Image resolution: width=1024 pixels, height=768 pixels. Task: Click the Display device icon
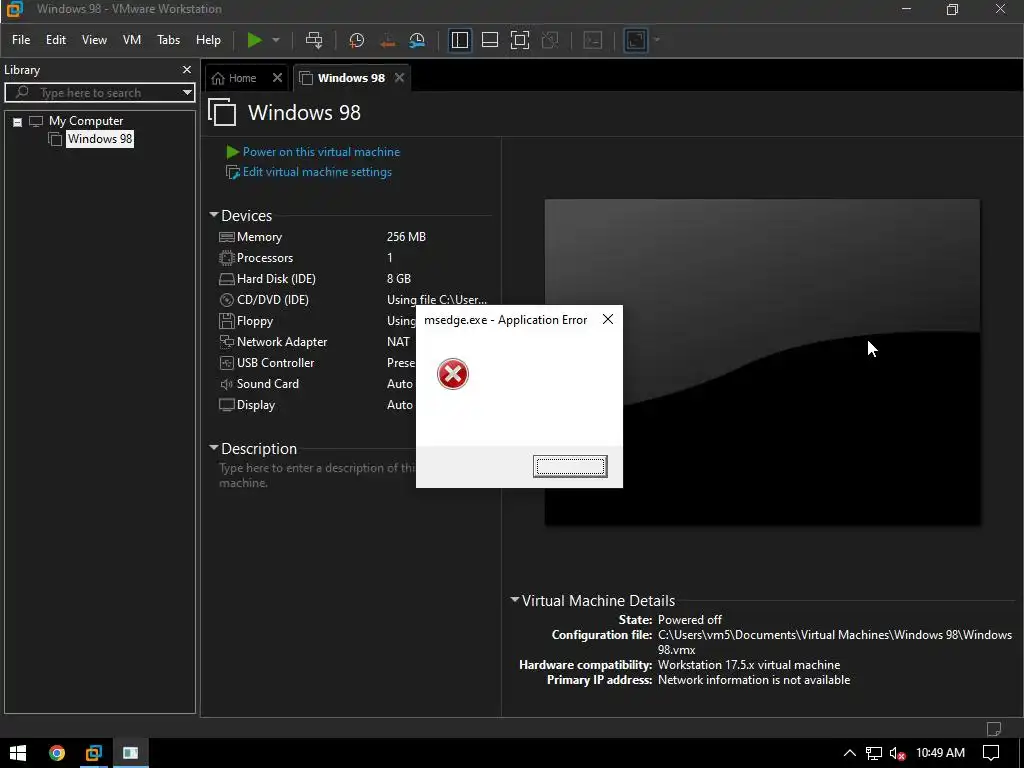(227, 405)
